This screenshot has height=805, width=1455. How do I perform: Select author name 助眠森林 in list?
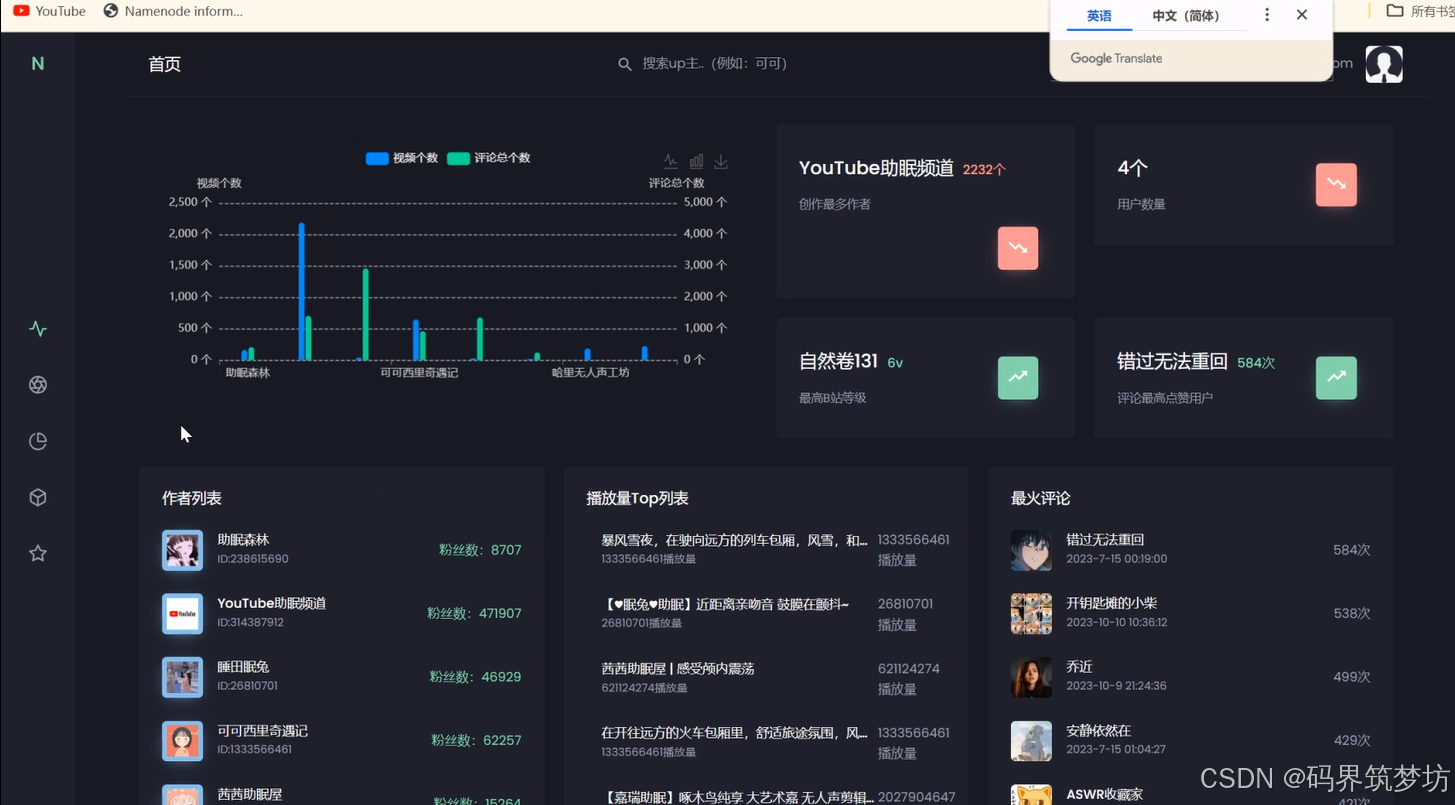click(x=243, y=540)
